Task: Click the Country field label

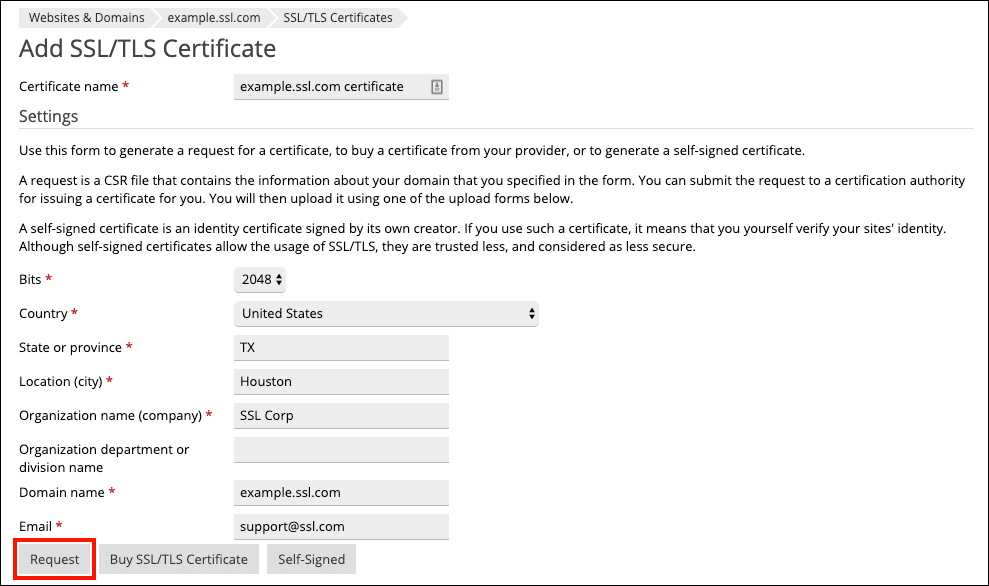Action: pyautogui.click(x=43, y=314)
